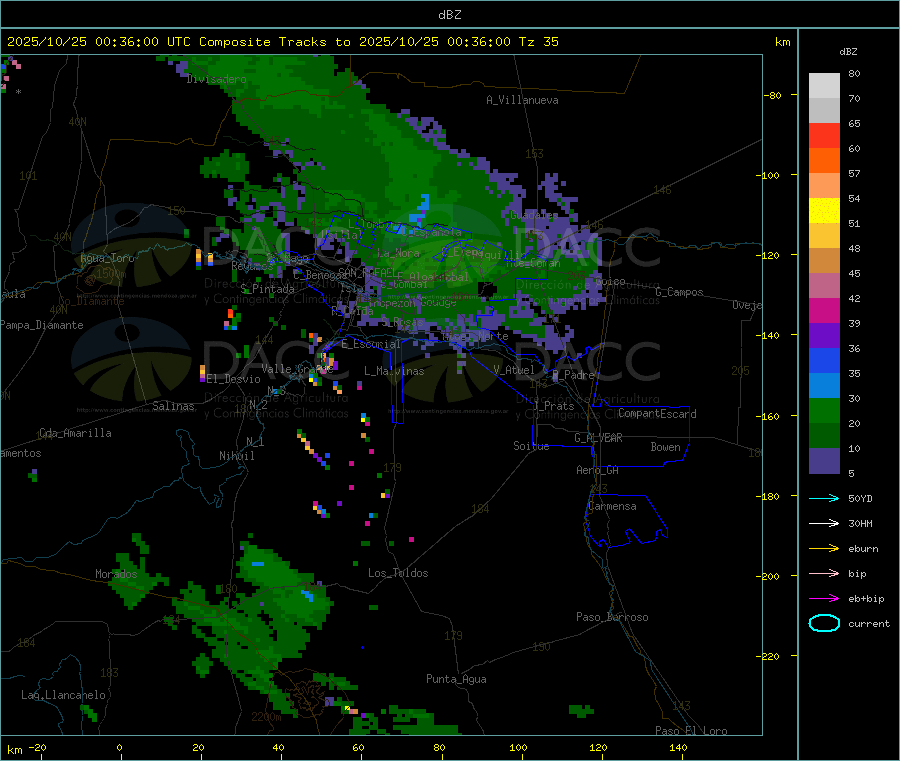
Task: Click the 'Bowen' map label
Action: (665, 447)
